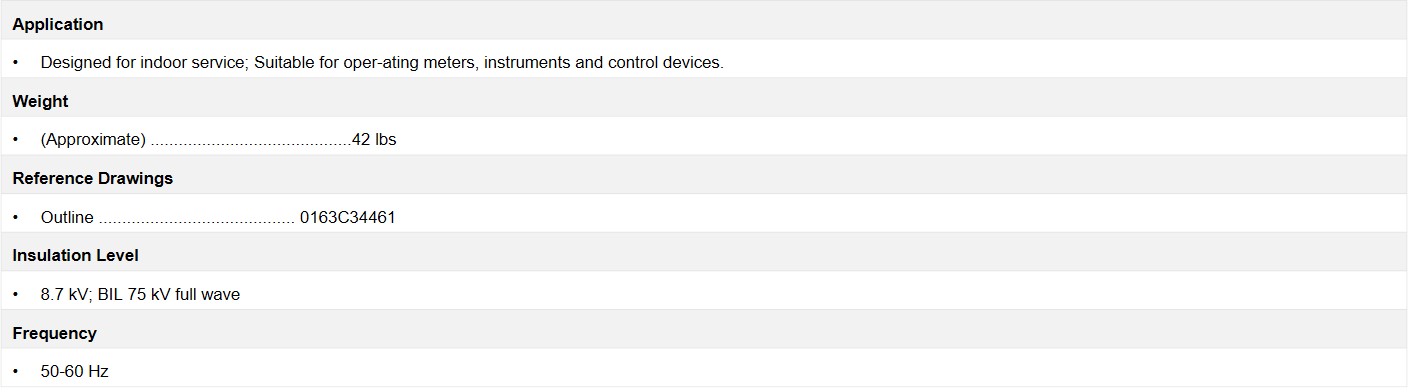Viewport: 1408px width, 392px height.
Task: Click the bullet before the Designed for indoor line
Action: click(x=16, y=62)
